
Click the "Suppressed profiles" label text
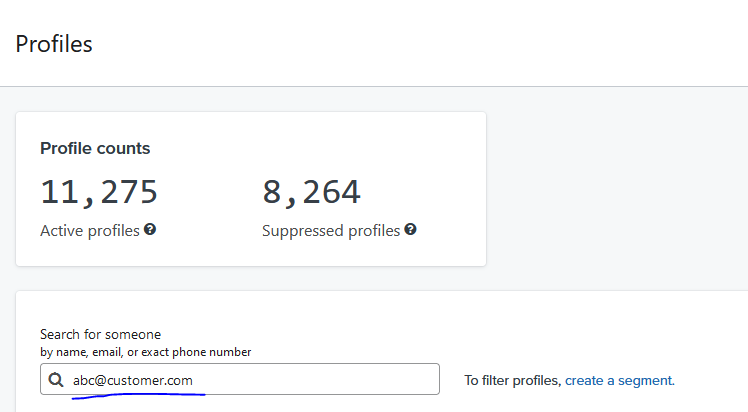coord(330,231)
